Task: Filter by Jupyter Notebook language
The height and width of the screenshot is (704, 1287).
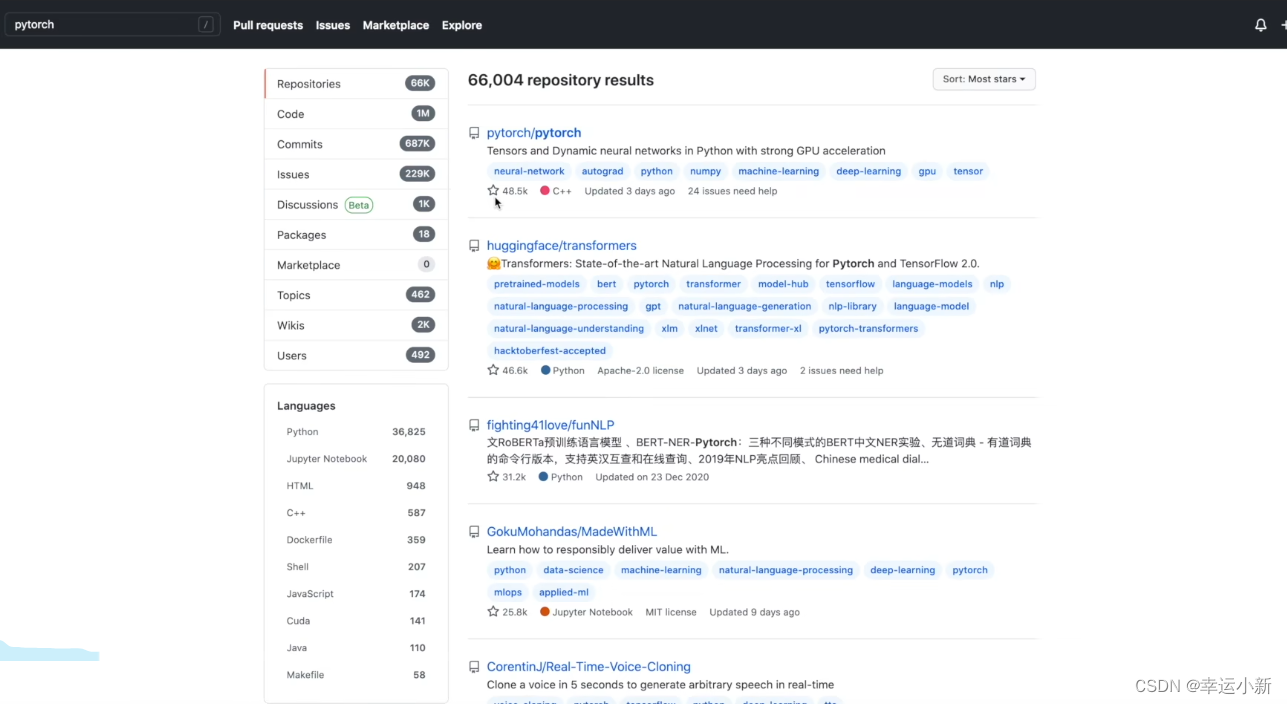Action: point(356,459)
